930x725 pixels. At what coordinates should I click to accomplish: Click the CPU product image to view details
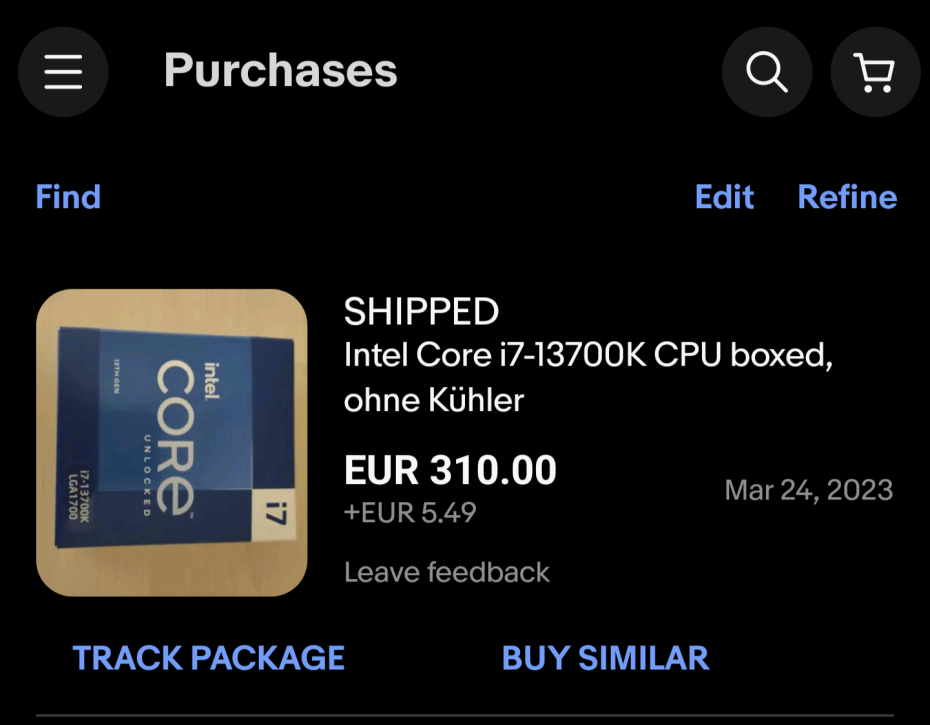tap(171, 440)
